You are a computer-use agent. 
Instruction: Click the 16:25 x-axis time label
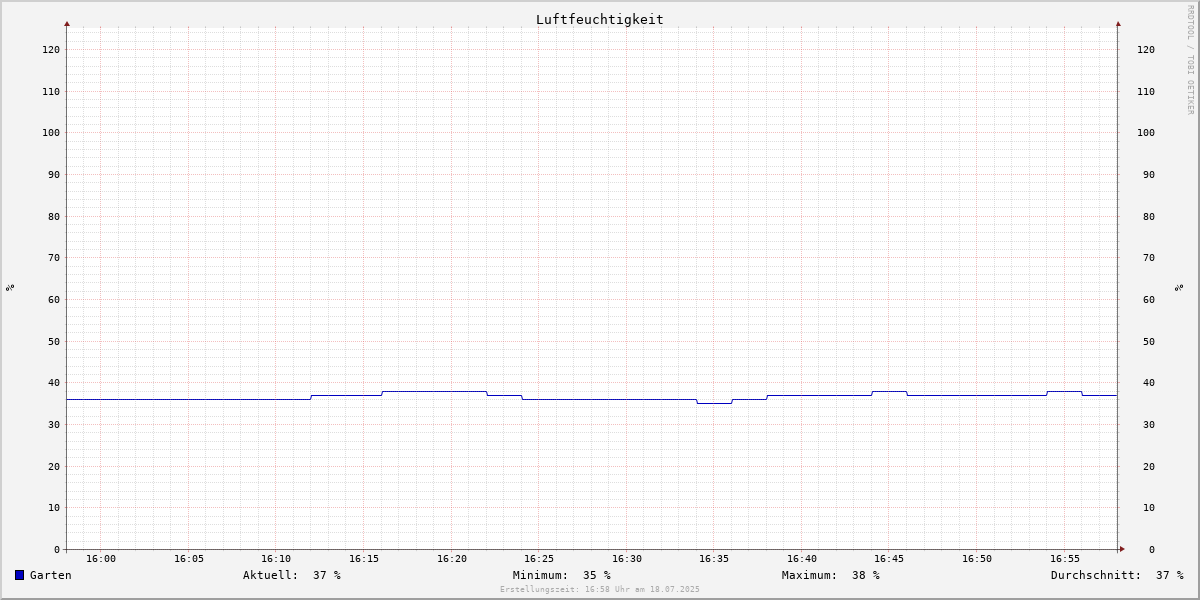pos(539,559)
